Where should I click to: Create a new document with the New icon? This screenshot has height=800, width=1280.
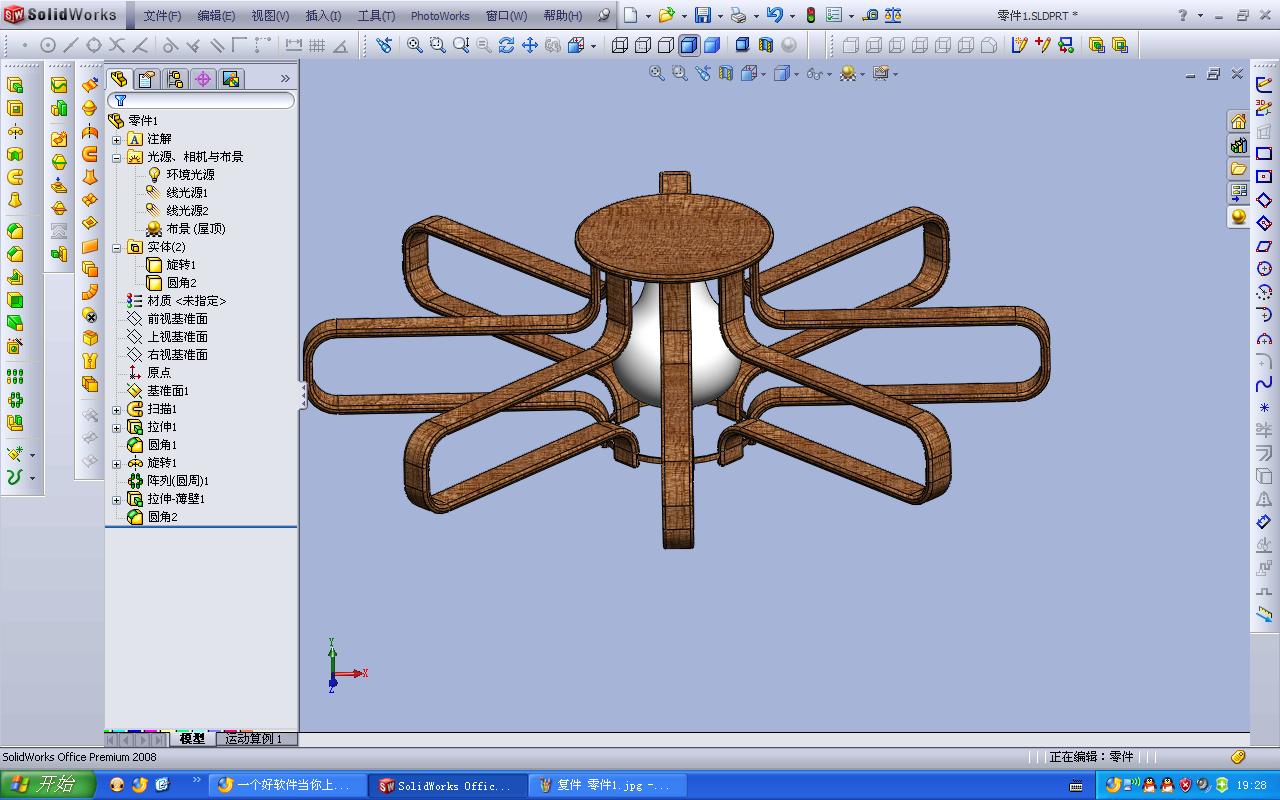click(631, 15)
